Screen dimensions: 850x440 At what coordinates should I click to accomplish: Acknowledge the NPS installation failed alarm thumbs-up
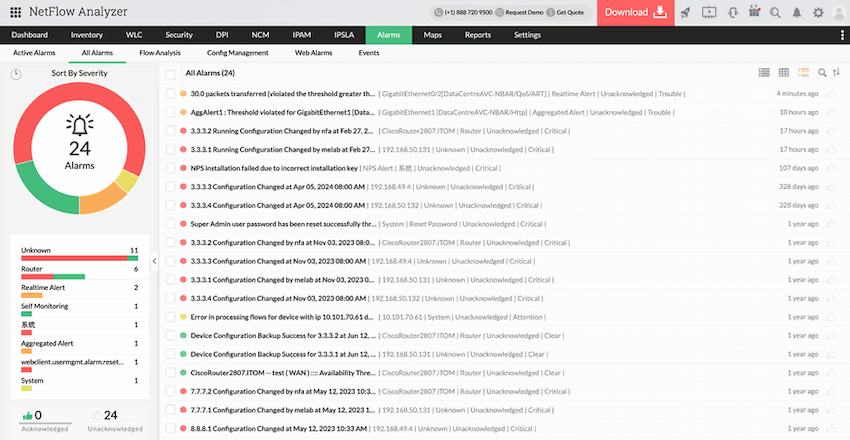[831, 168]
